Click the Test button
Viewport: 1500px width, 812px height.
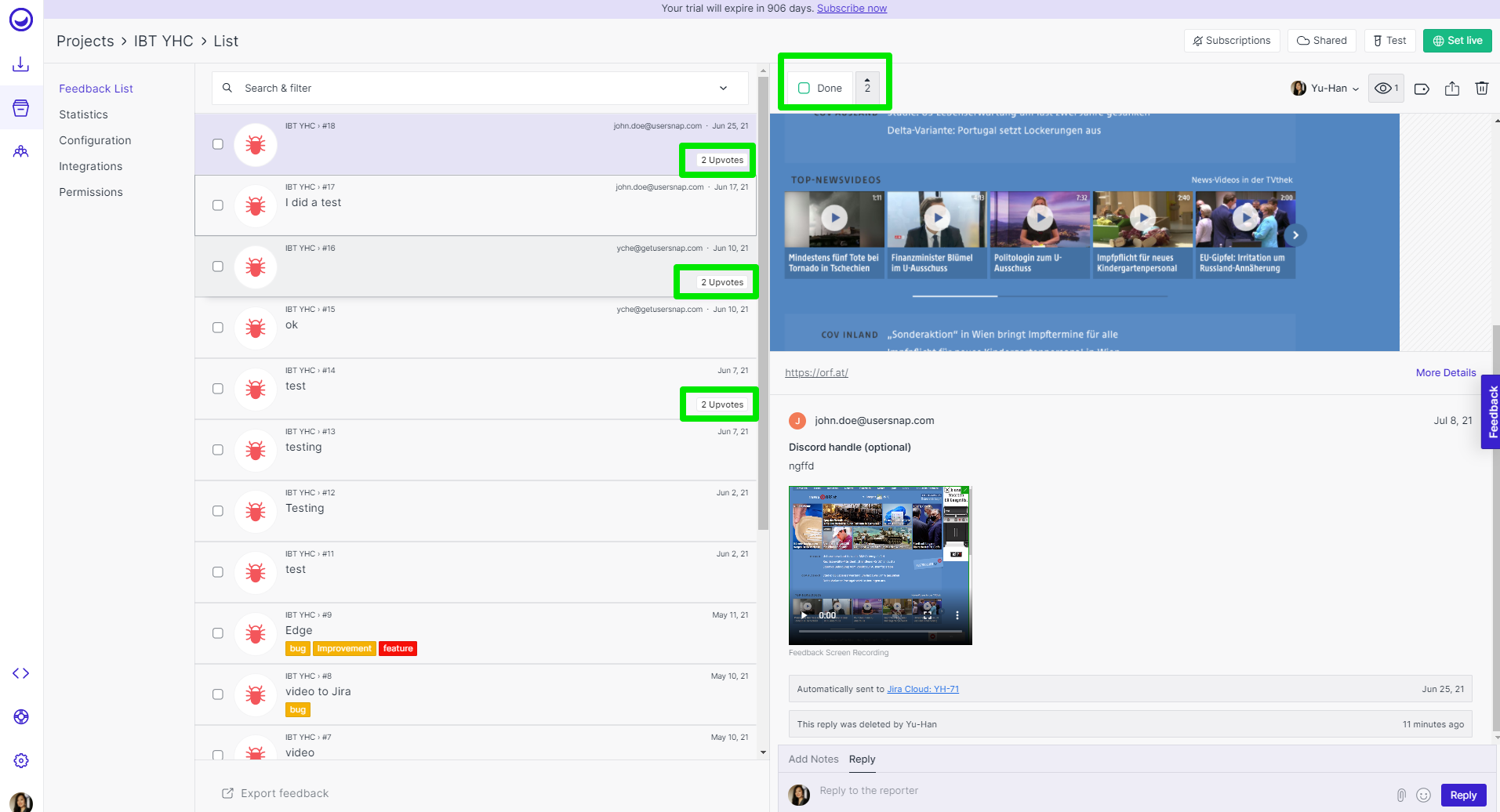[x=1390, y=41]
